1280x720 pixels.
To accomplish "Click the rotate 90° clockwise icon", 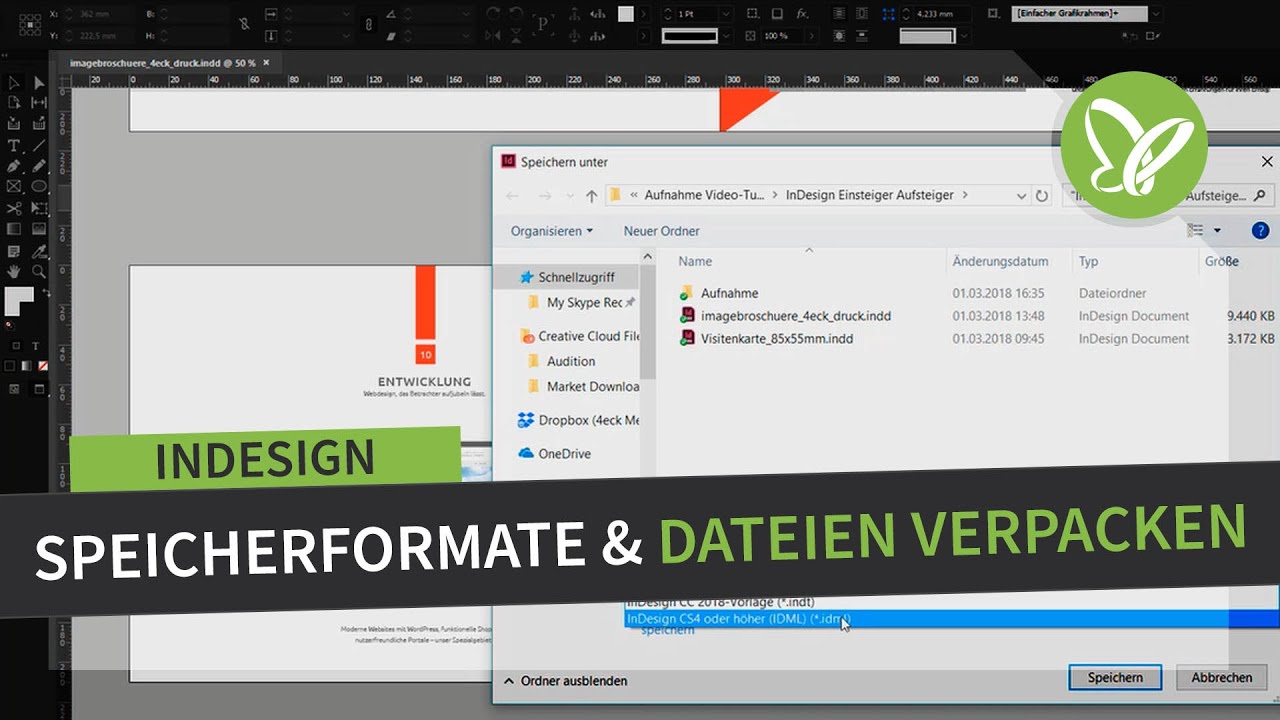I will pyautogui.click(x=493, y=14).
